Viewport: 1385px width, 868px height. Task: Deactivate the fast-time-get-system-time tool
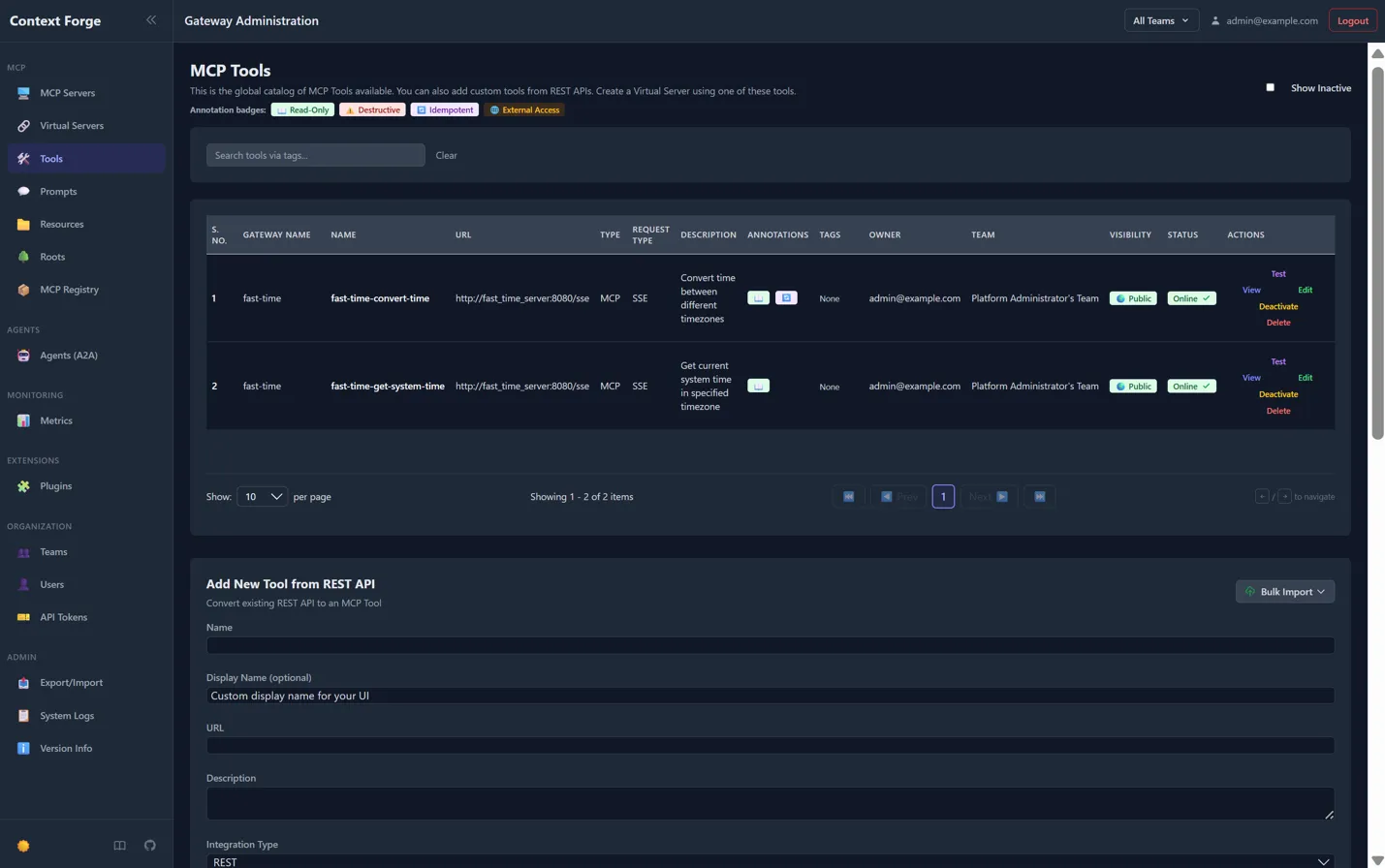(1278, 394)
